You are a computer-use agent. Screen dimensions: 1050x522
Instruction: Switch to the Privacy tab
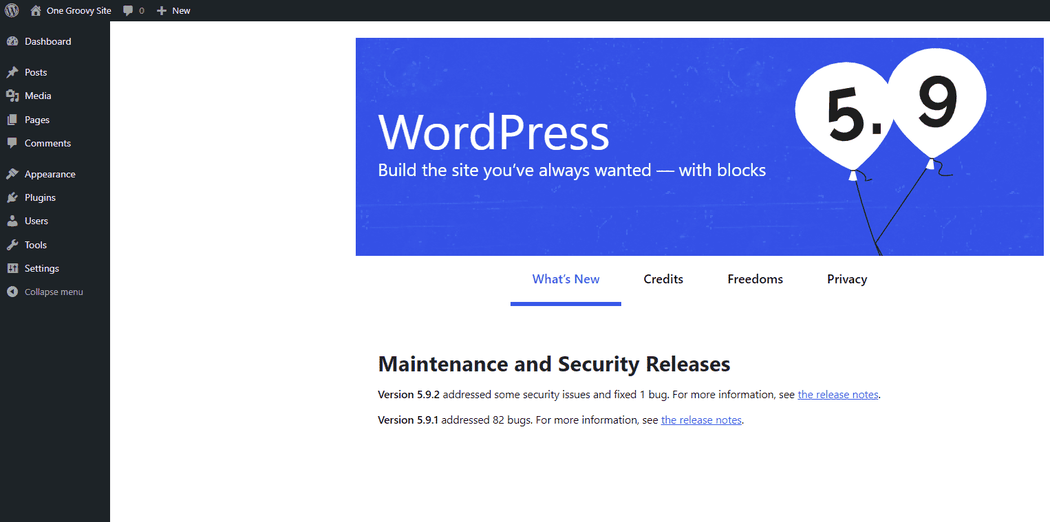click(847, 280)
